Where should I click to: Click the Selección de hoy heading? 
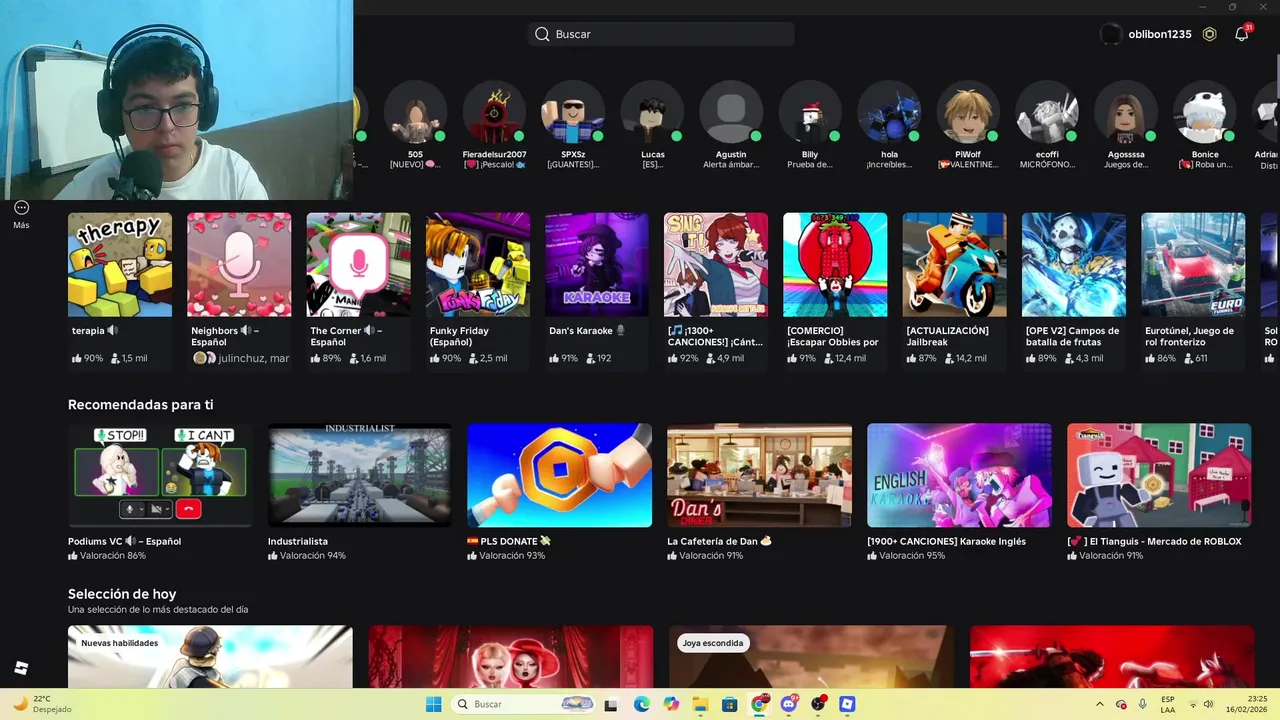click(122, 594)
